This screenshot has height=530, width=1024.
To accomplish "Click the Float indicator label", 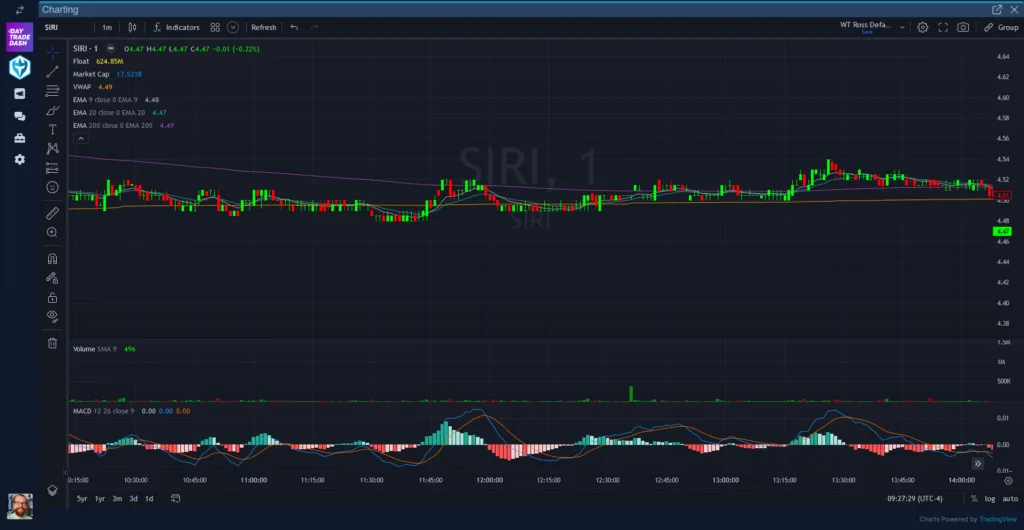I will [x=81, y=61].
